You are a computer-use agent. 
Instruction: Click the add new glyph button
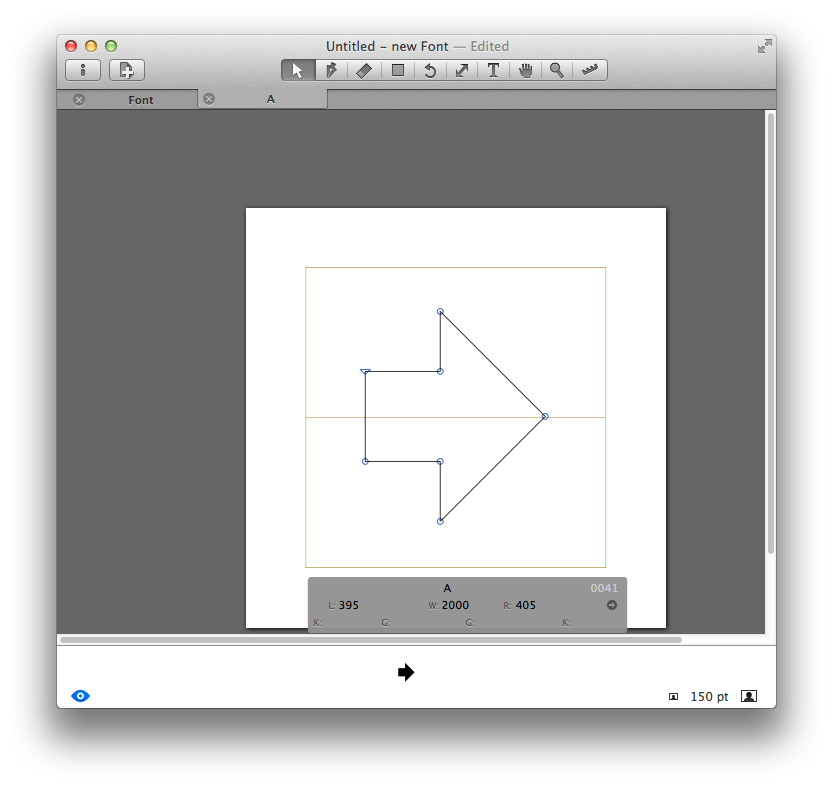pyautogui.click(x=126, y=70)
